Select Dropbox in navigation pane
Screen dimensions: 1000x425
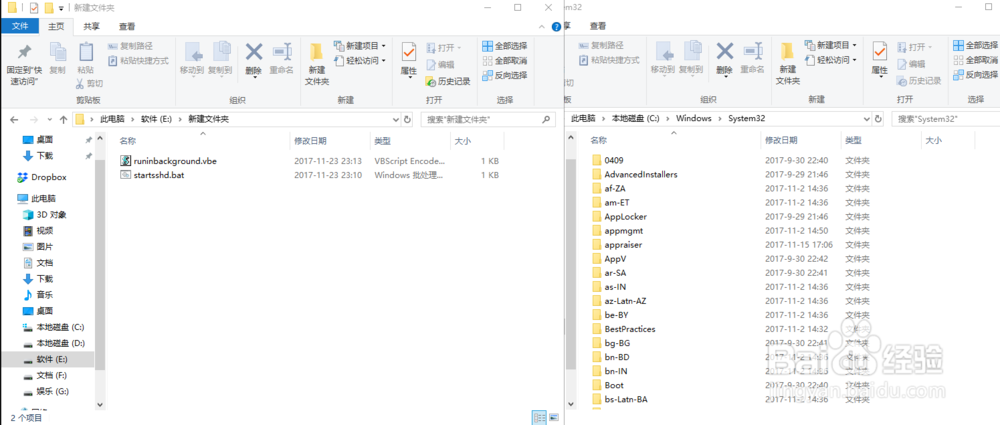(x=42, y=177)
